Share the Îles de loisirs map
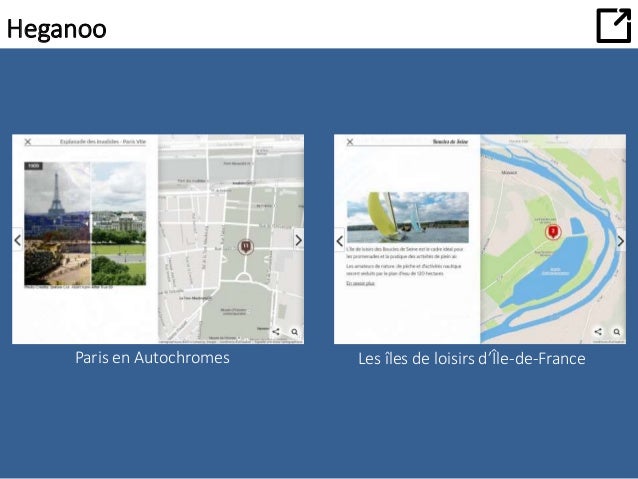Image resolution: width=638 pixels, height=479 pixels. (598, 332)
